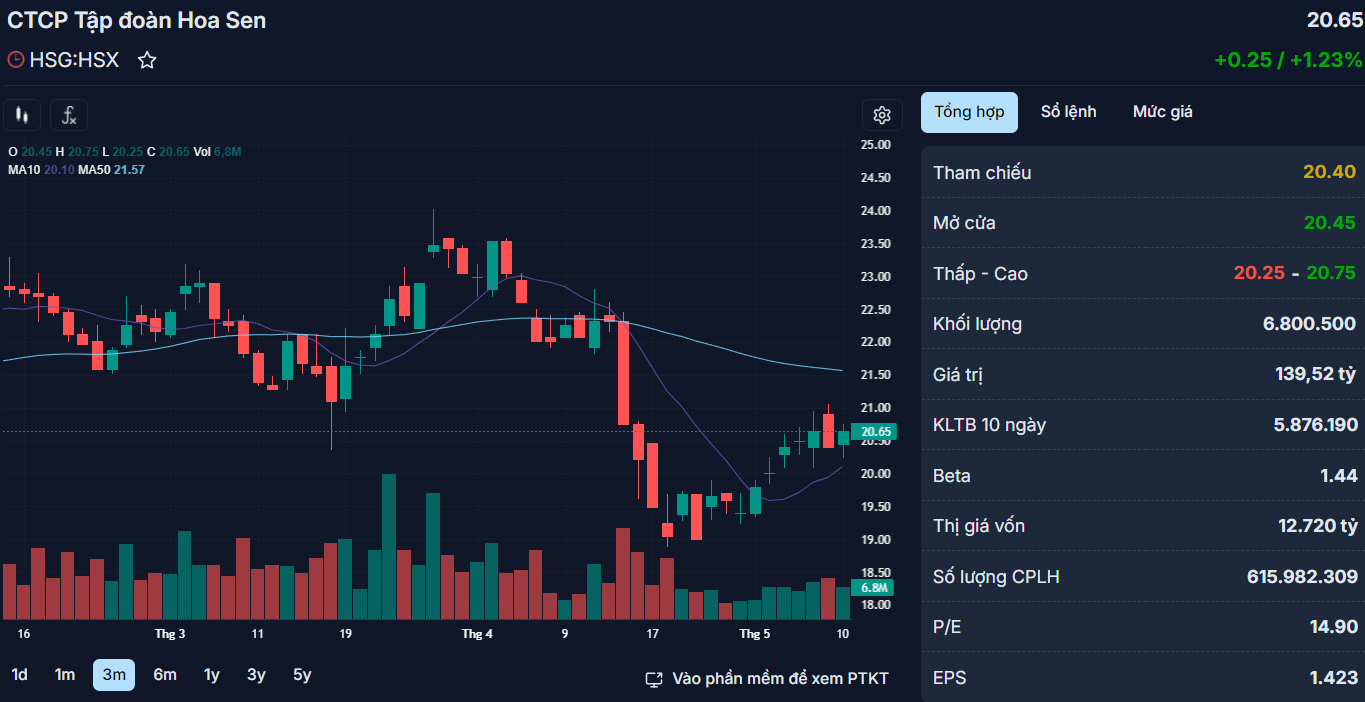Click the HSG:HSX ticker symbol
1365x702 pixels.
tap(74, 60)
